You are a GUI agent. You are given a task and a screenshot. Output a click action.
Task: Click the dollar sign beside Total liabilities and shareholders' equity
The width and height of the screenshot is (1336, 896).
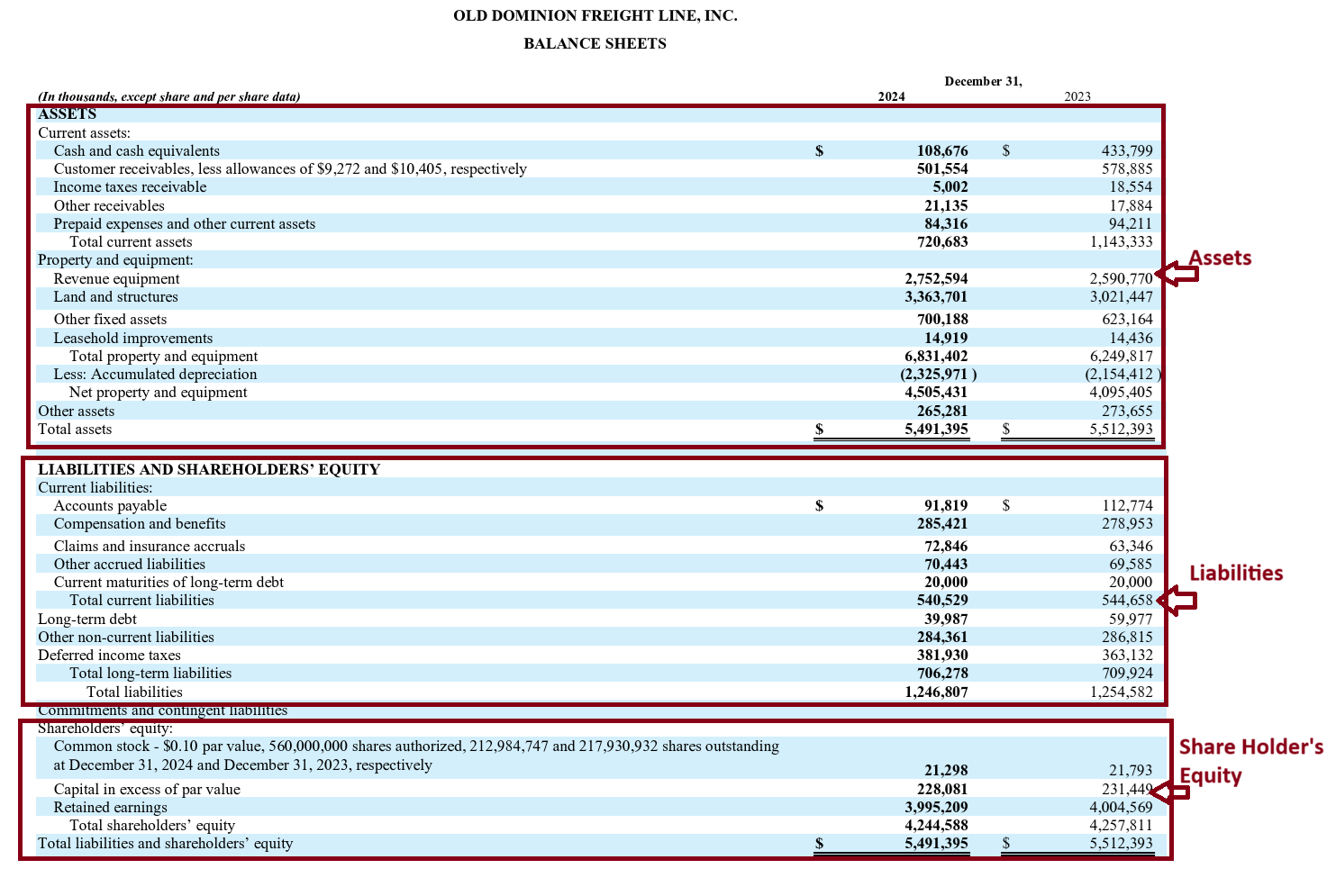819,843
